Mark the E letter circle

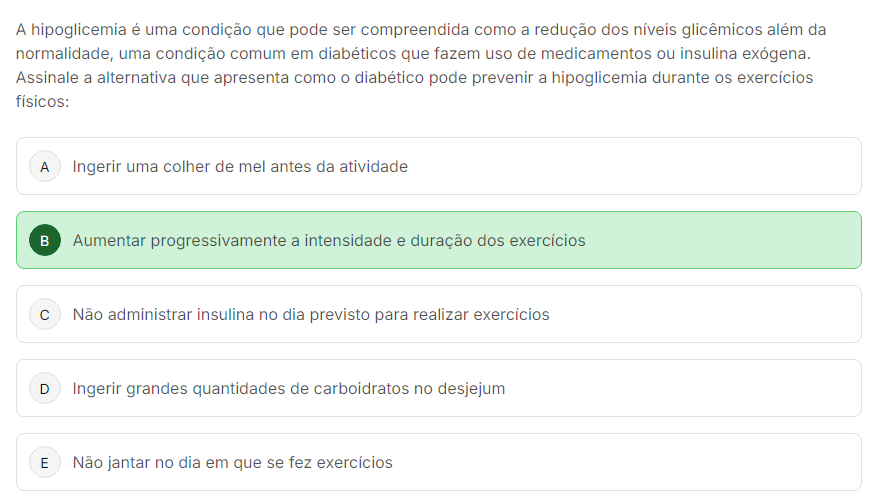44,463
